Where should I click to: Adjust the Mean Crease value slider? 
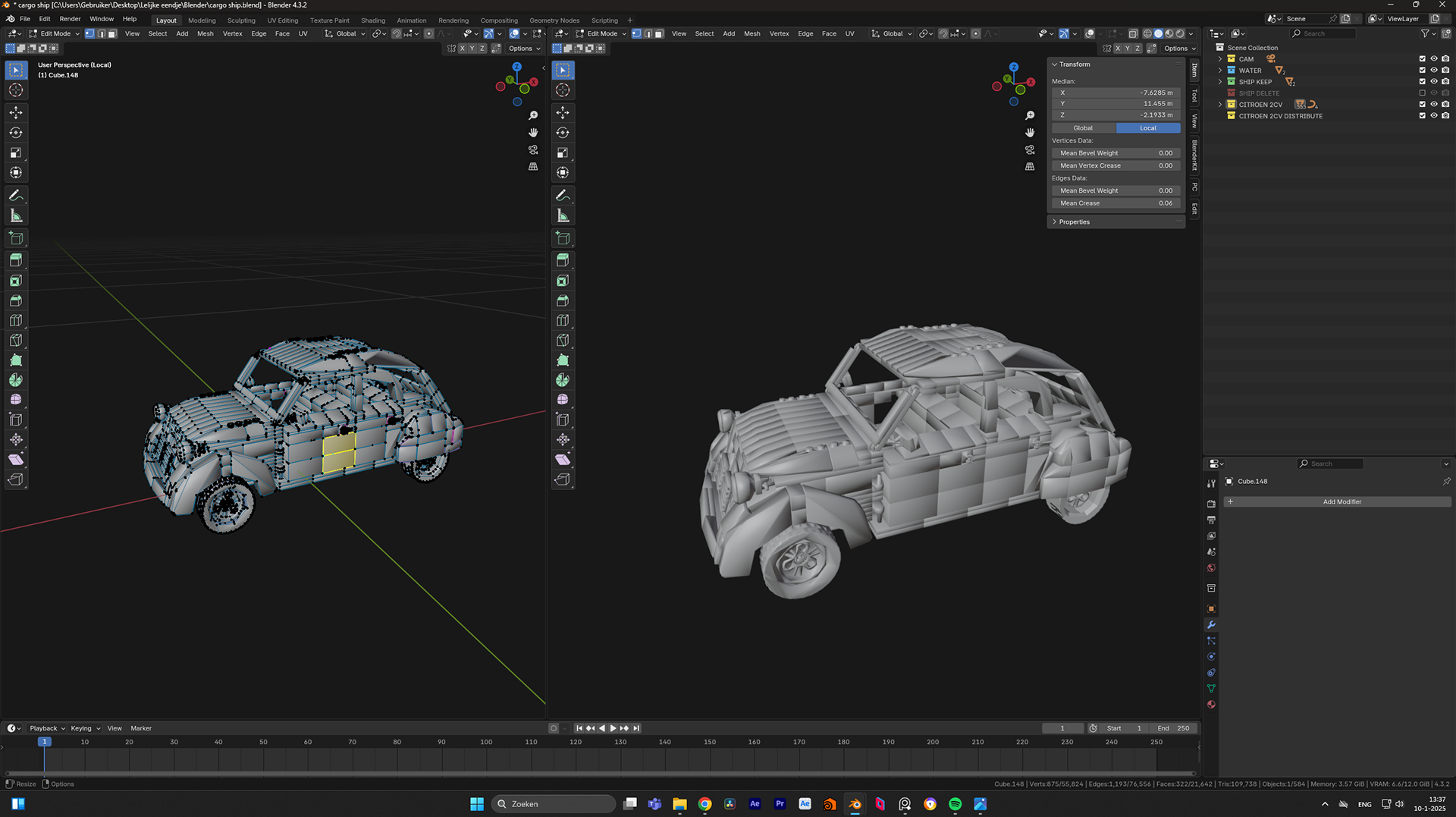1116,203
